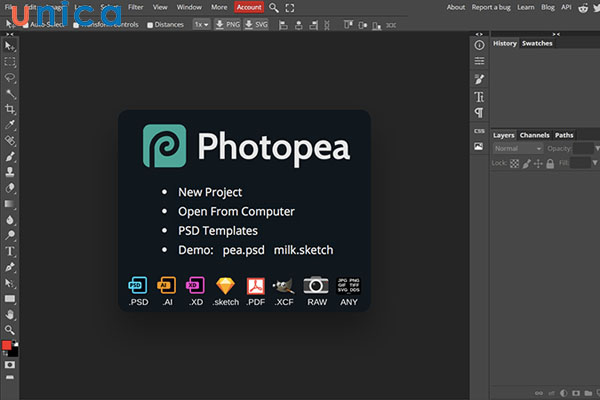The height and width of the screenshot is (400, 600).
Task: Click the red Account button
Action: 249,7
